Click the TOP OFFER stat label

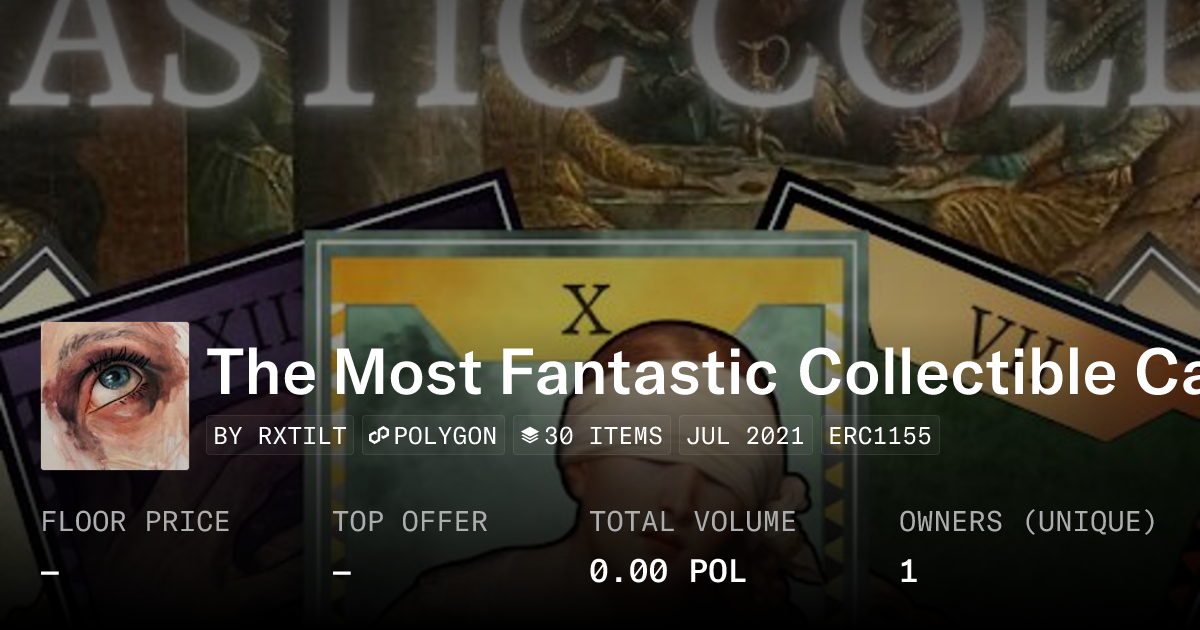pyautogui.click(x=410, y=522)
